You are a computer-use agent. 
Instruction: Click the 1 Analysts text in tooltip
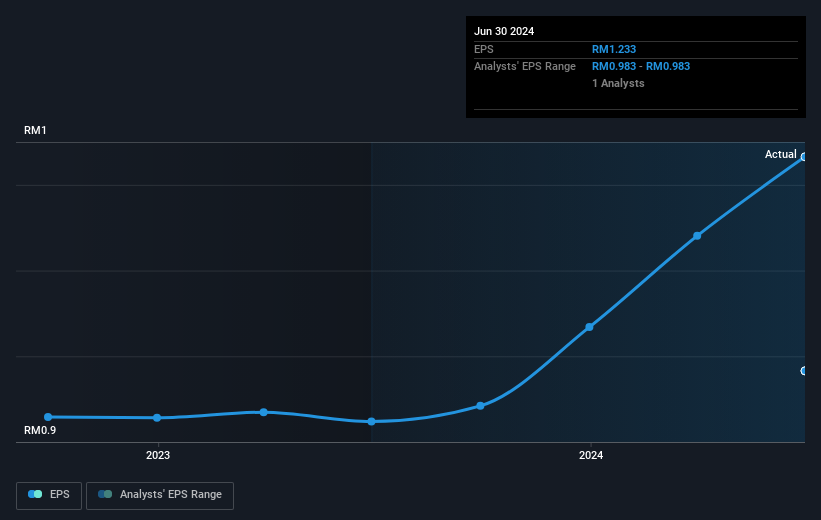[x=618, y=83]
